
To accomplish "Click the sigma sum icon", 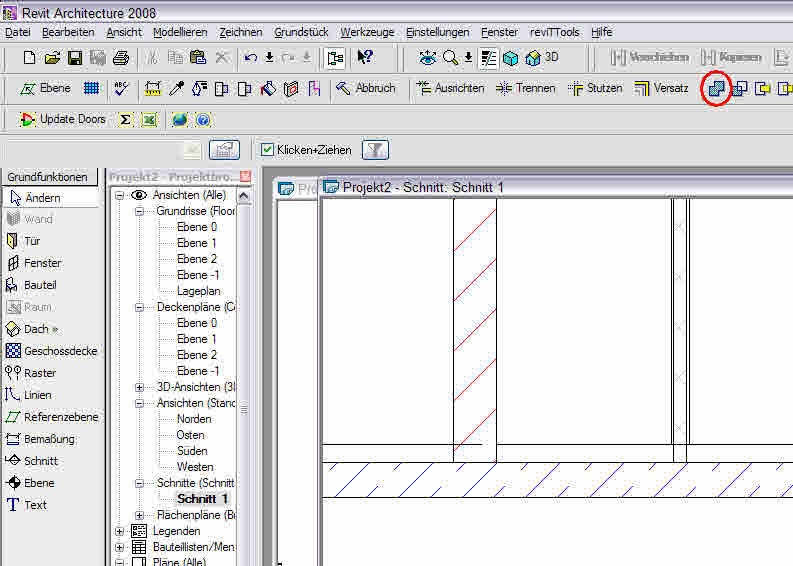I will pos(125,120).
